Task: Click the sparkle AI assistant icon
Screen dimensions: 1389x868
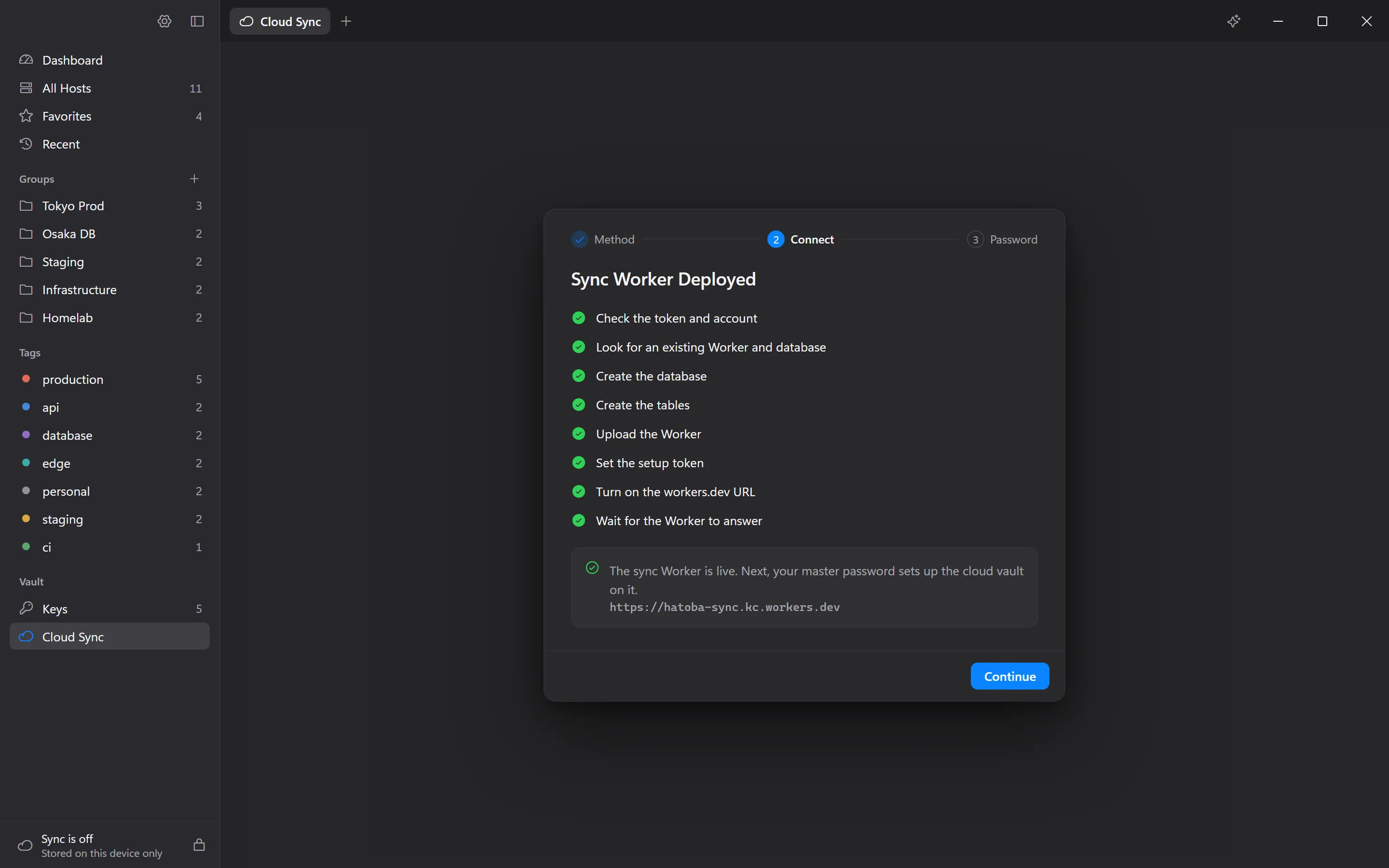Action: 1233,21
